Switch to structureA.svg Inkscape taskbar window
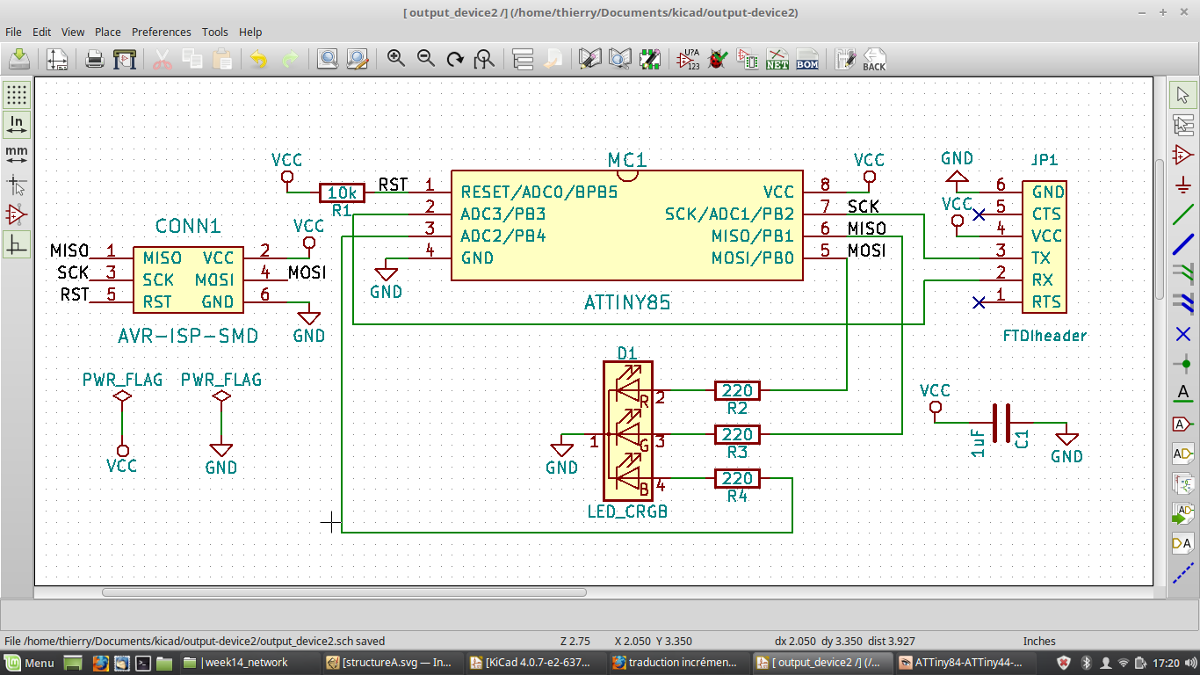 tap(394, 662)
